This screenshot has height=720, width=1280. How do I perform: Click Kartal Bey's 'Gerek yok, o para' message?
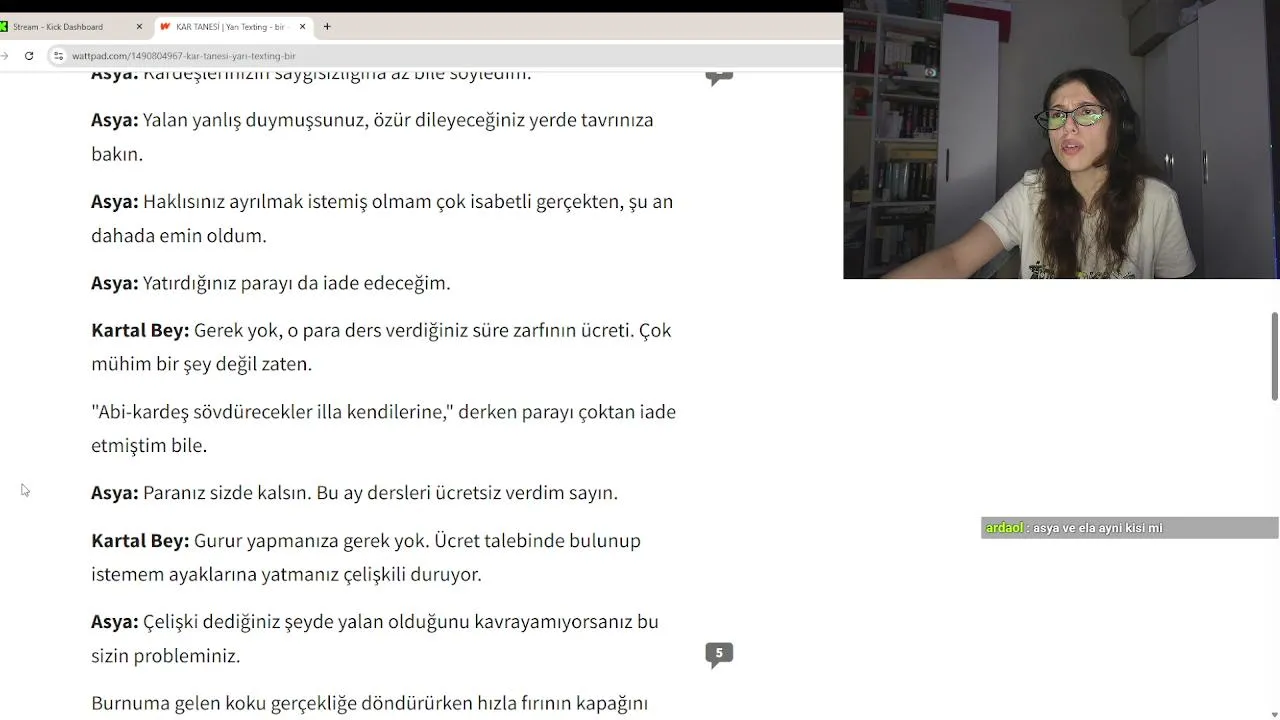(x=381, y=347)
